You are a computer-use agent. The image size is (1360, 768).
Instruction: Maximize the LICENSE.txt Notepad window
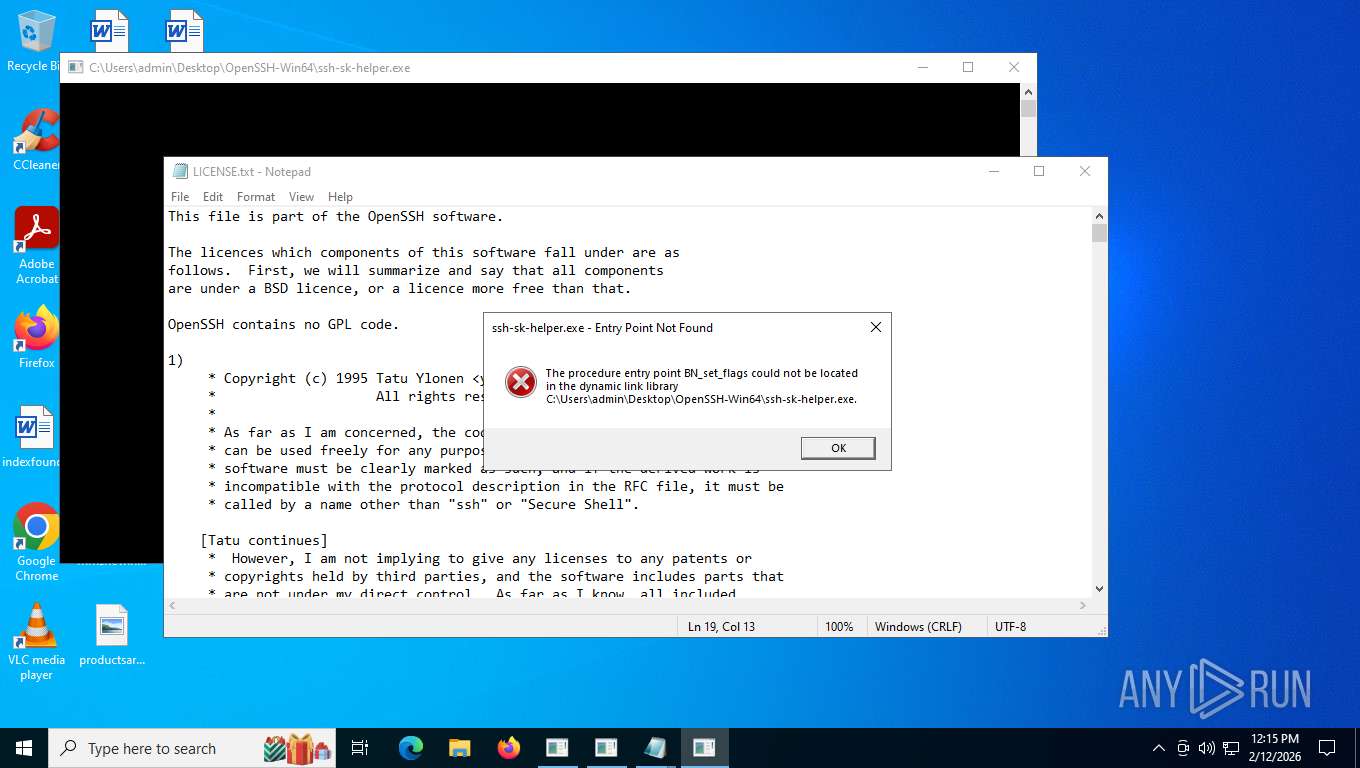[x=1039, y=171]
